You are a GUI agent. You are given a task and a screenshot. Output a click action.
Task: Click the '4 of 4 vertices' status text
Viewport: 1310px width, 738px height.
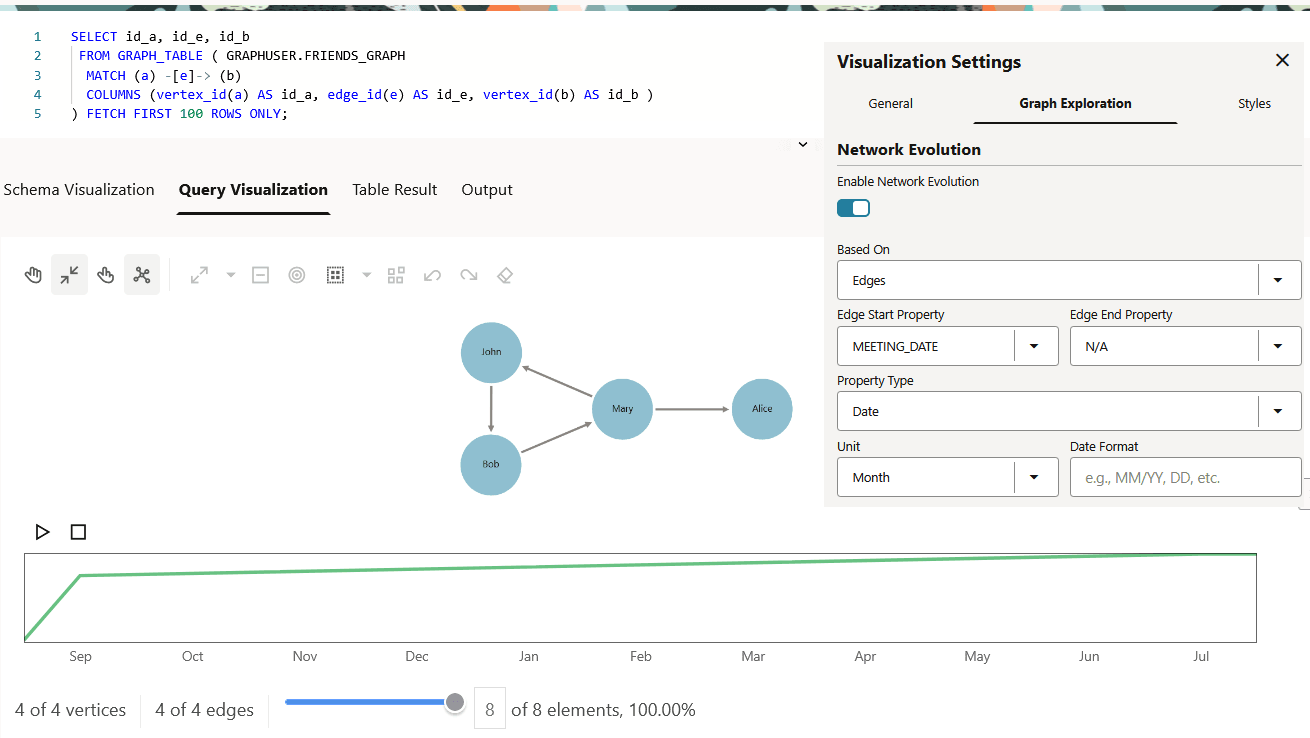tap(70, 710)
